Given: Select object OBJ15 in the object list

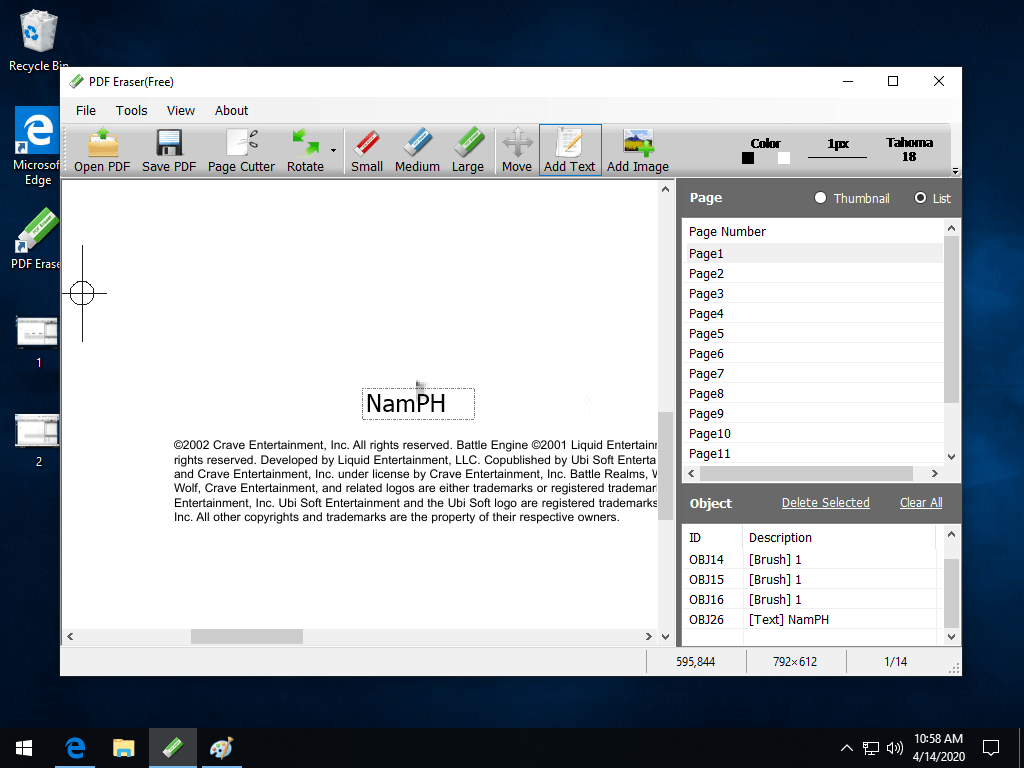Looking at the screenshot, I should point(810,579).
